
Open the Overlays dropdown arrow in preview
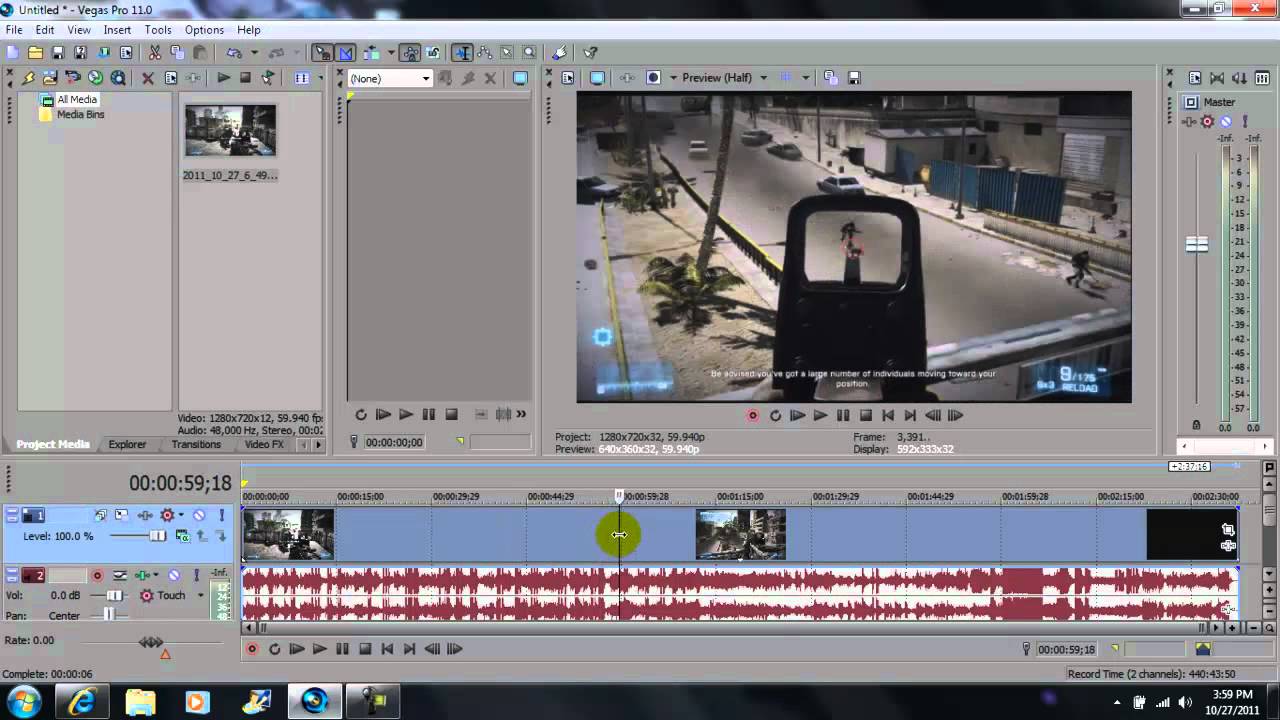[805, 78]
